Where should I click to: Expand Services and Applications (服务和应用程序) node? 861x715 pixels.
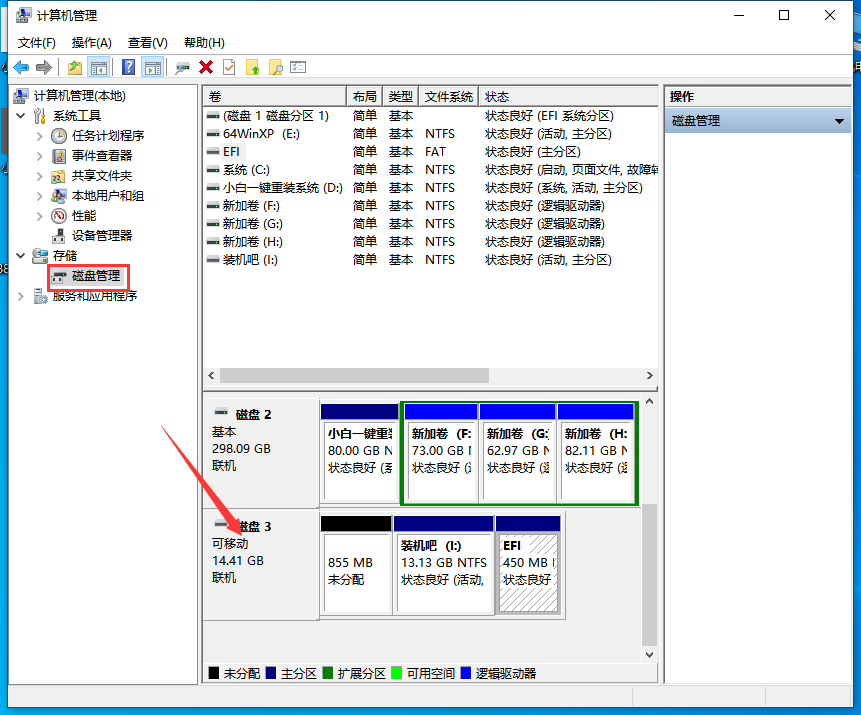pos(21,296)
